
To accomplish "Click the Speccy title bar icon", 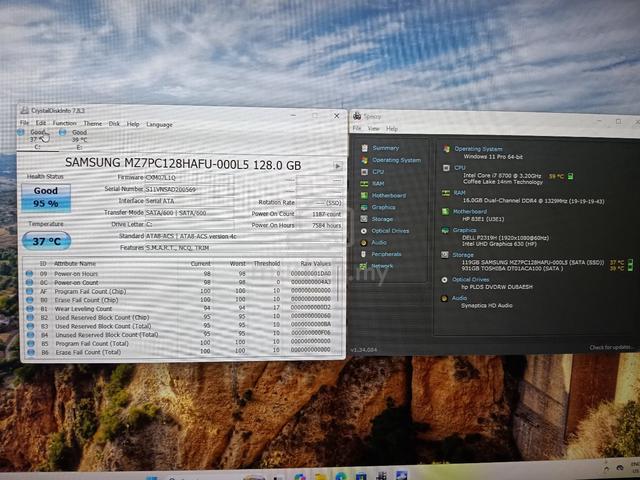I will (357, 116).
